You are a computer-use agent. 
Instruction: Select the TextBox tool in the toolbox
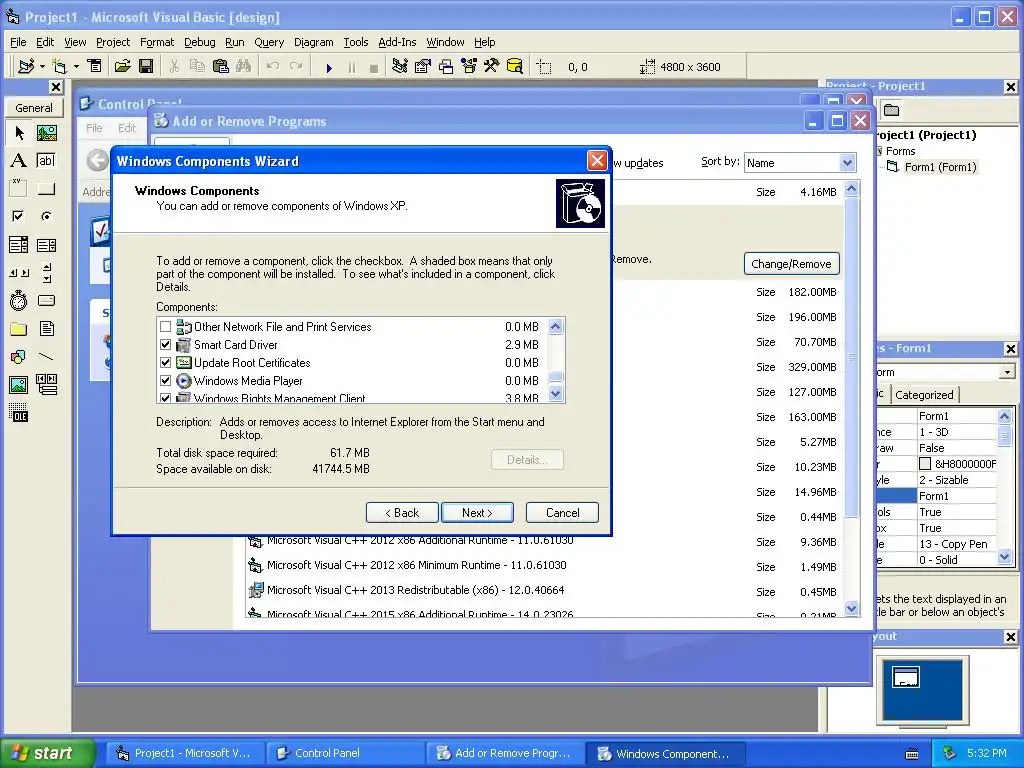[x=46, y=161]
